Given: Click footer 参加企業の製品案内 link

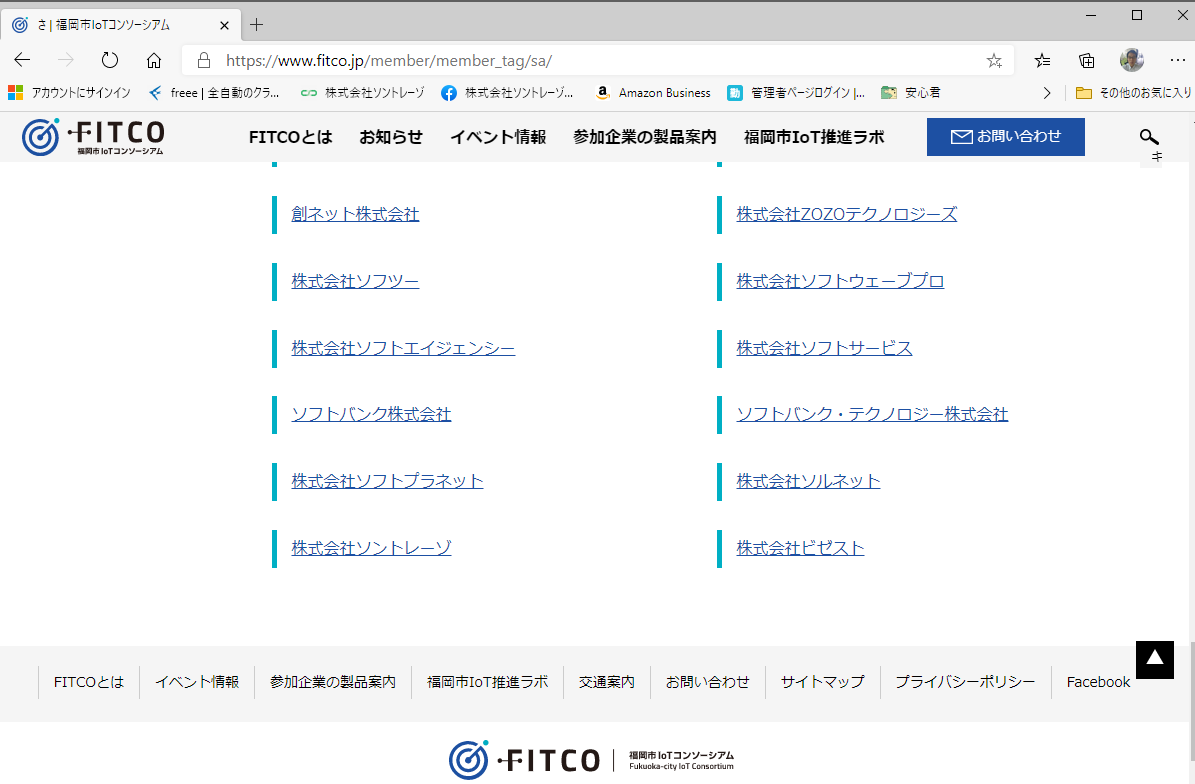Looking at the screenshot, I should 332,682.
